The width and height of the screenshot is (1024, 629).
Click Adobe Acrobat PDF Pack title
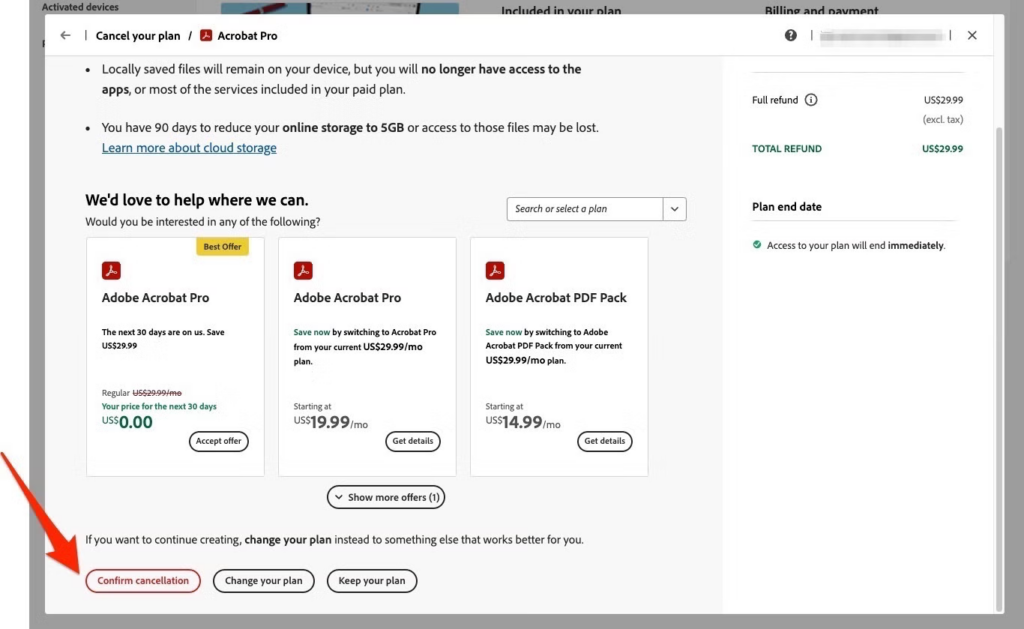tap(556, 297)
